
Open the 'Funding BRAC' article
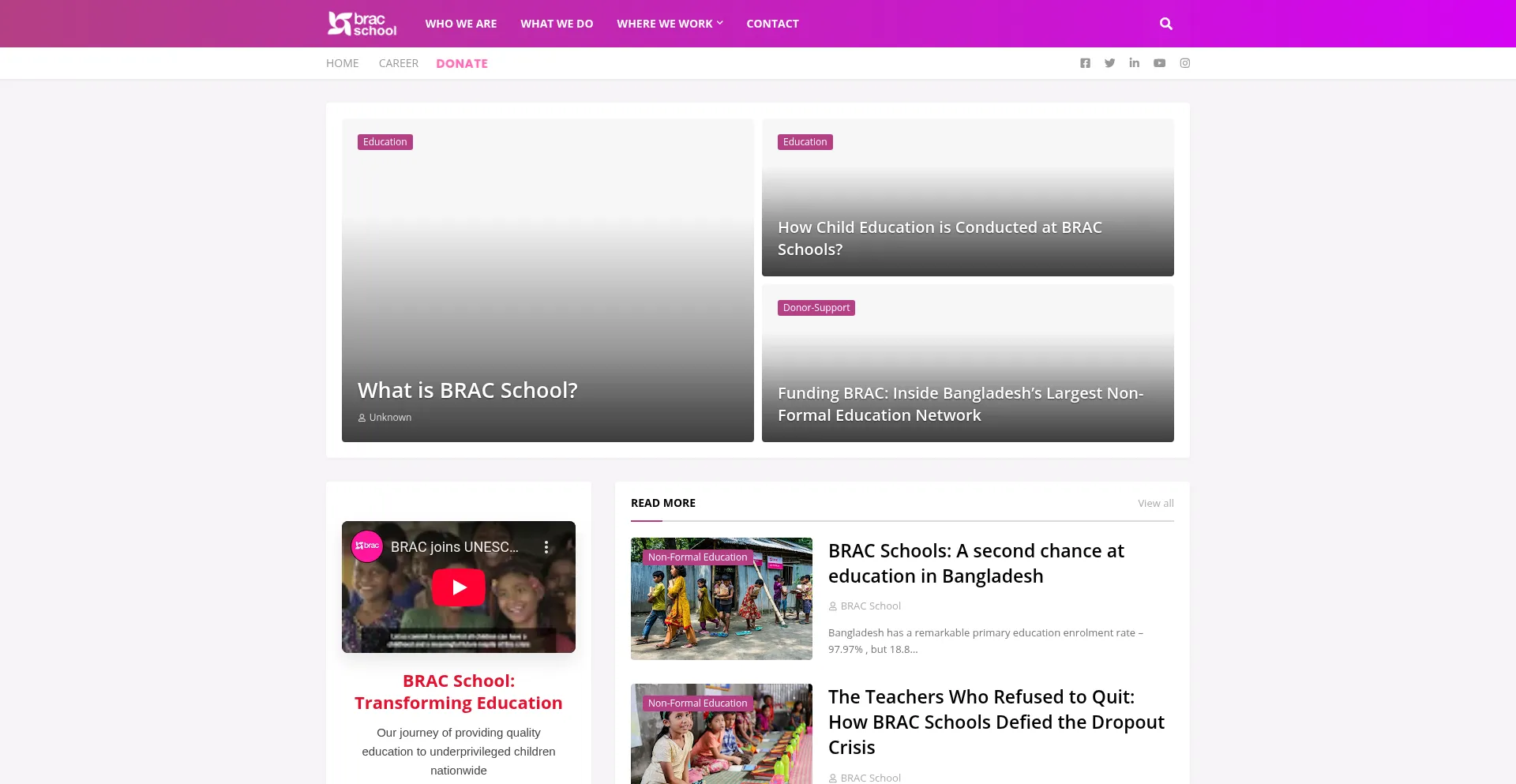960,404
